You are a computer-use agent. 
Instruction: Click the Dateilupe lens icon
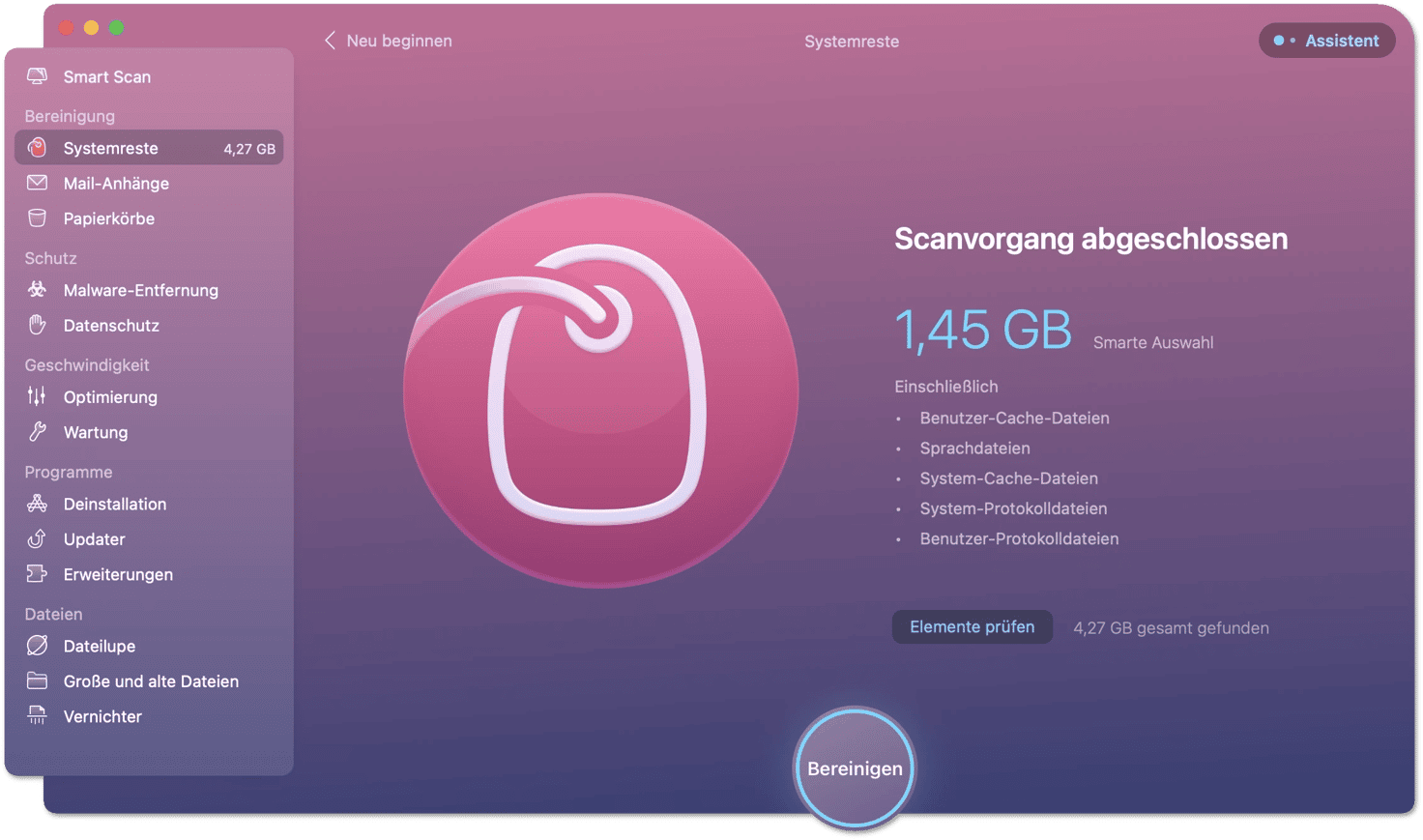tap(37, 646)
